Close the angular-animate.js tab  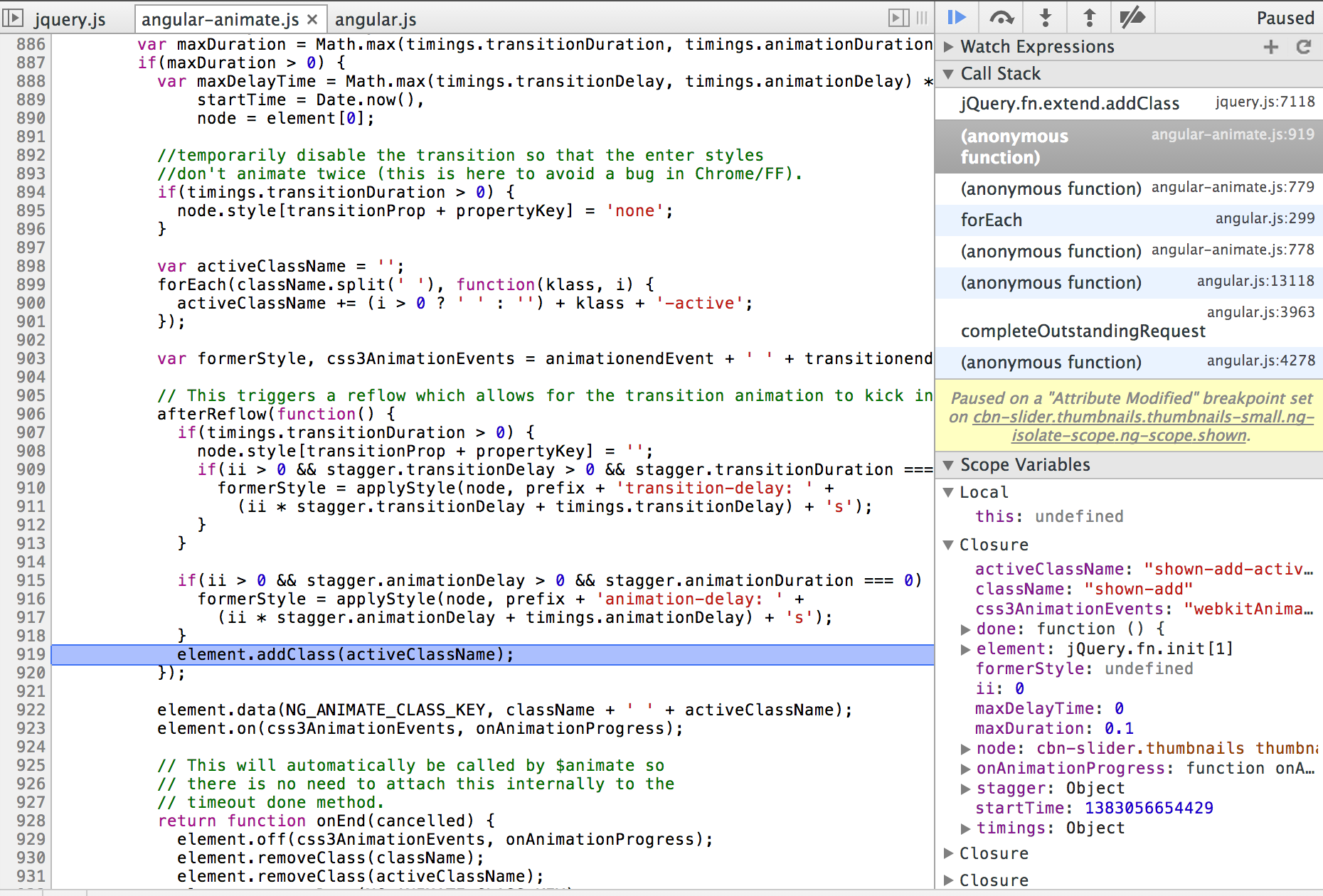point(312,19)
